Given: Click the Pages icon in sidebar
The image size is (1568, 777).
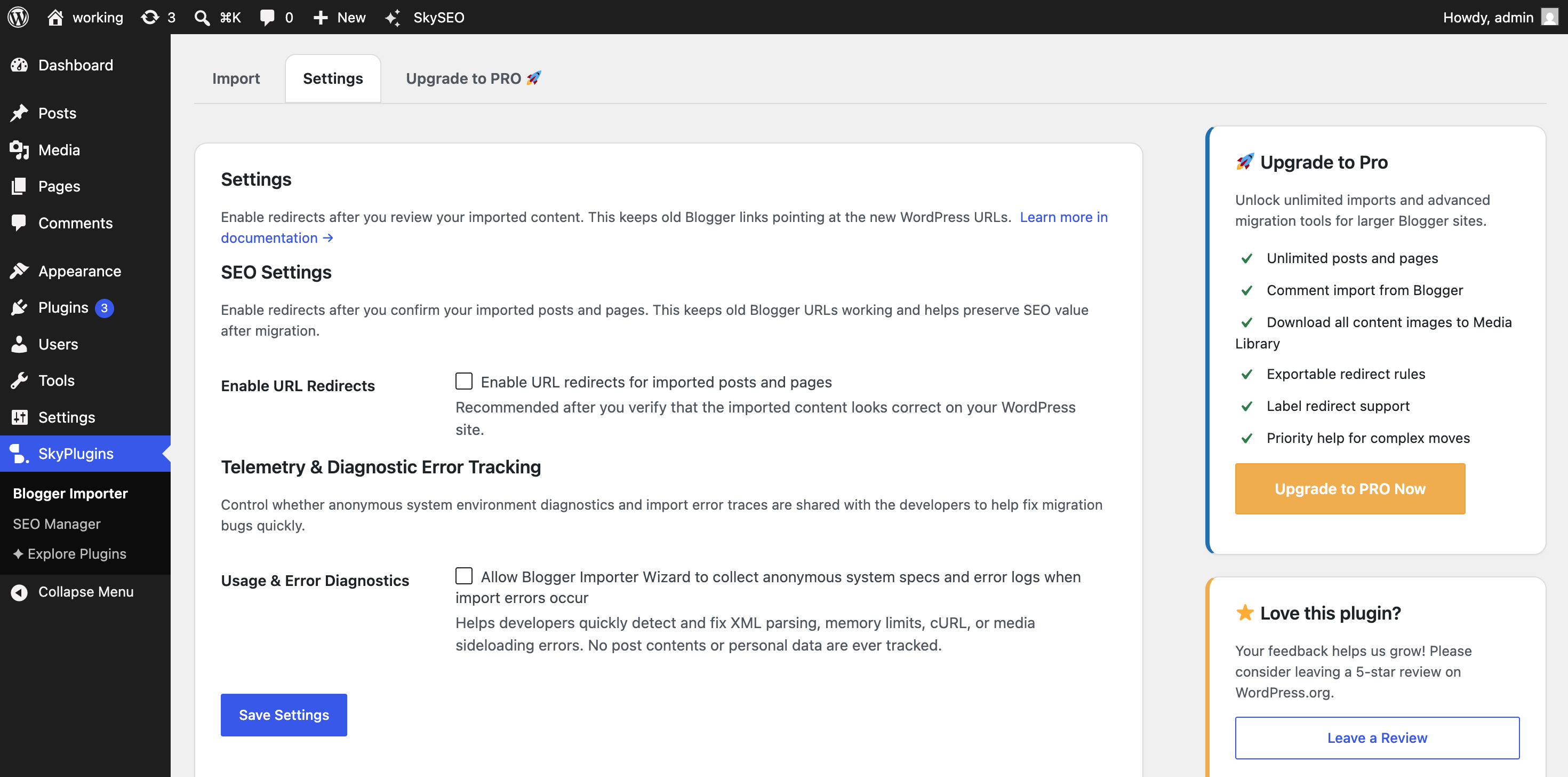Looking at the screenshot, I should (x=20, y=186).
